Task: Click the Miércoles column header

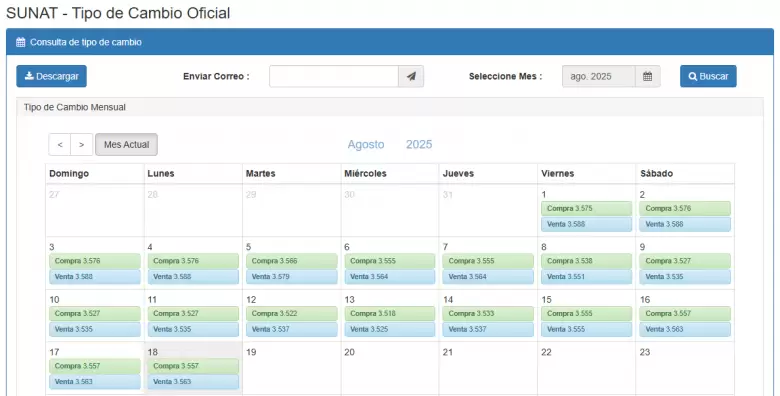Action: tap(365, 174)
